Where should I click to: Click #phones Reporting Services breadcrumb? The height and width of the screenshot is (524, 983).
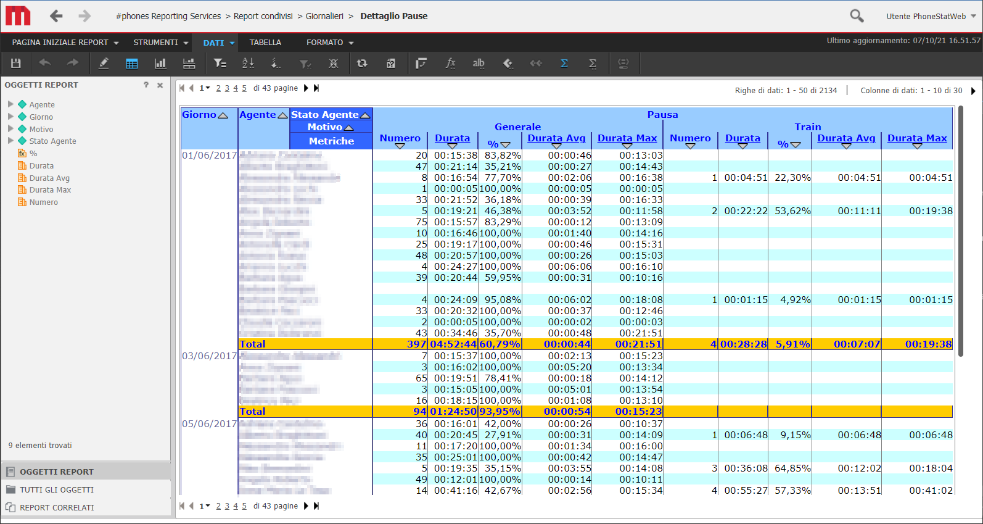(169, 16)
